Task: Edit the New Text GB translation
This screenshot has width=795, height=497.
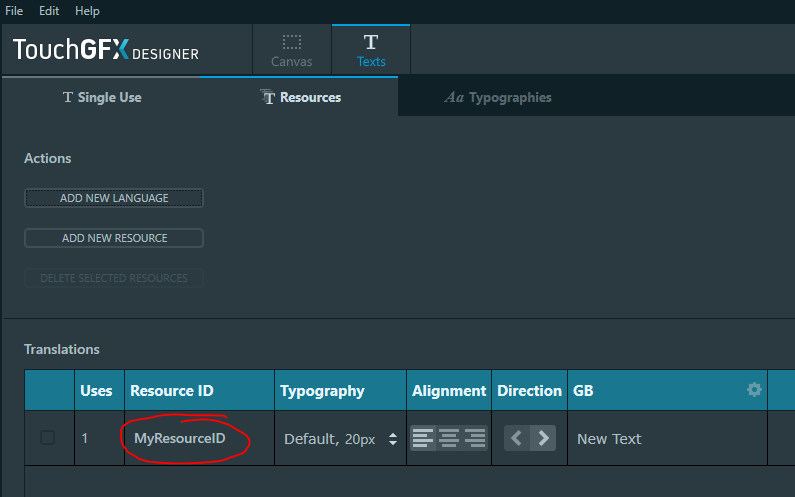Action: click(667, 438)
